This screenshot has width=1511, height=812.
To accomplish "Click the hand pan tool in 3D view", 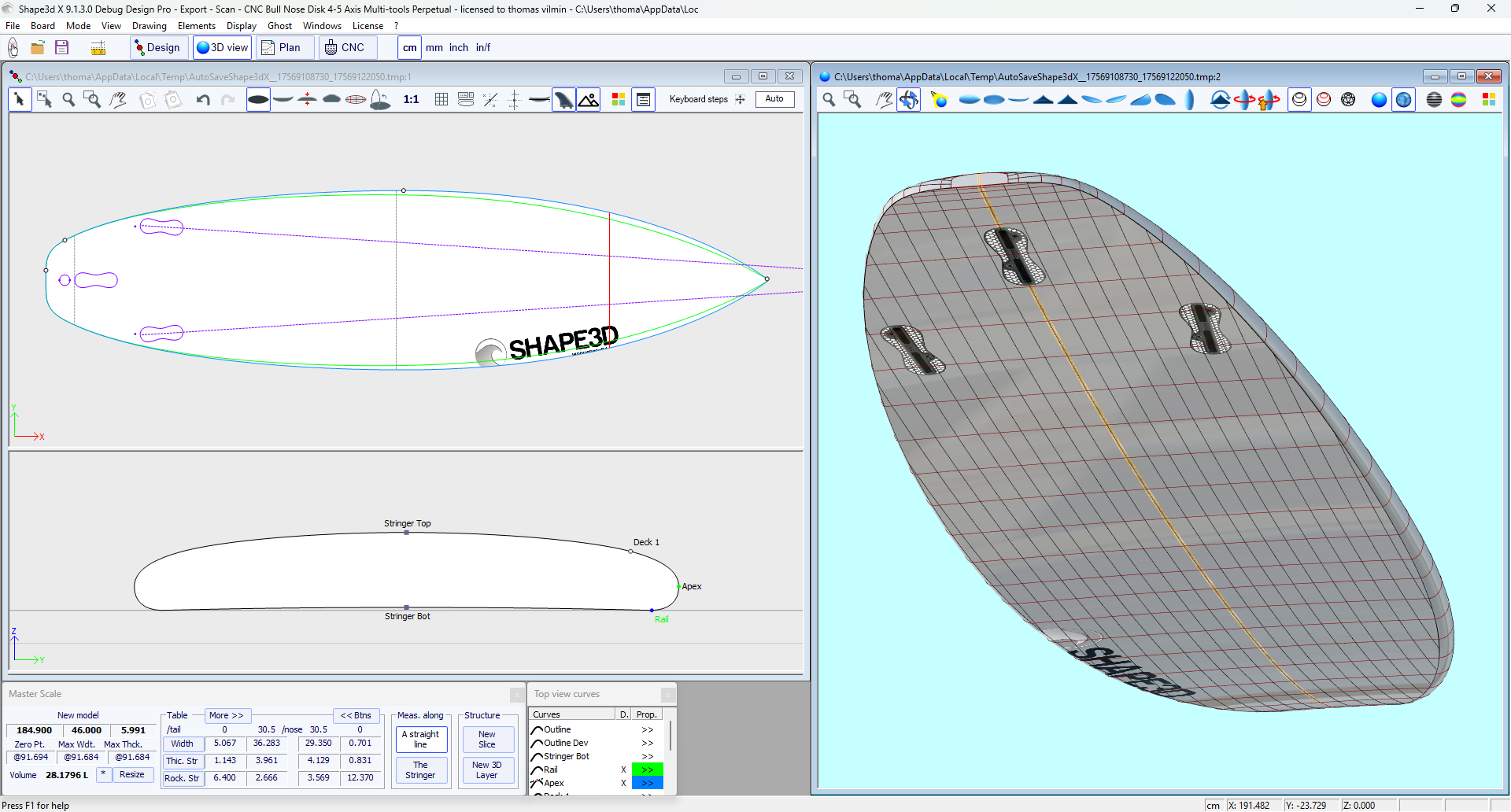I will point(885,100).
